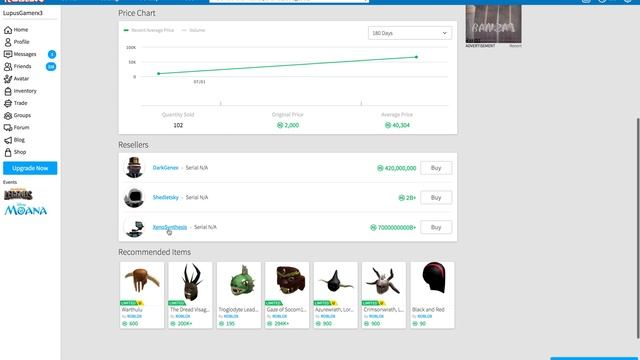Click the average price 40,304 value

[x=397, y=125]
